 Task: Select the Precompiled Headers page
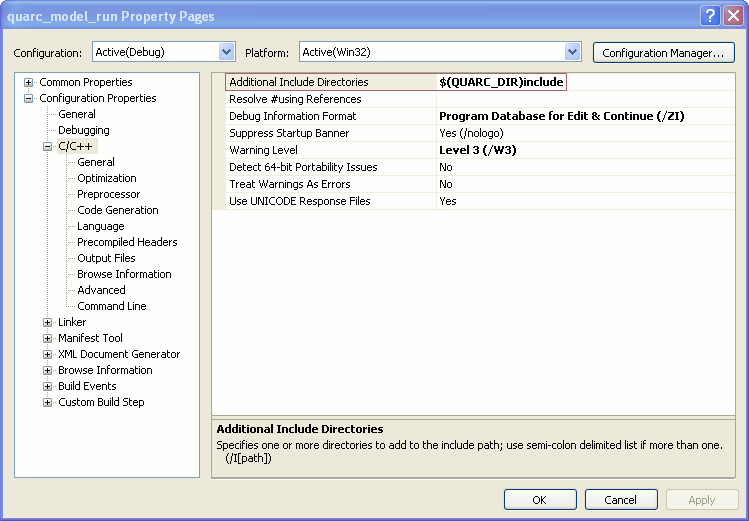127,242
